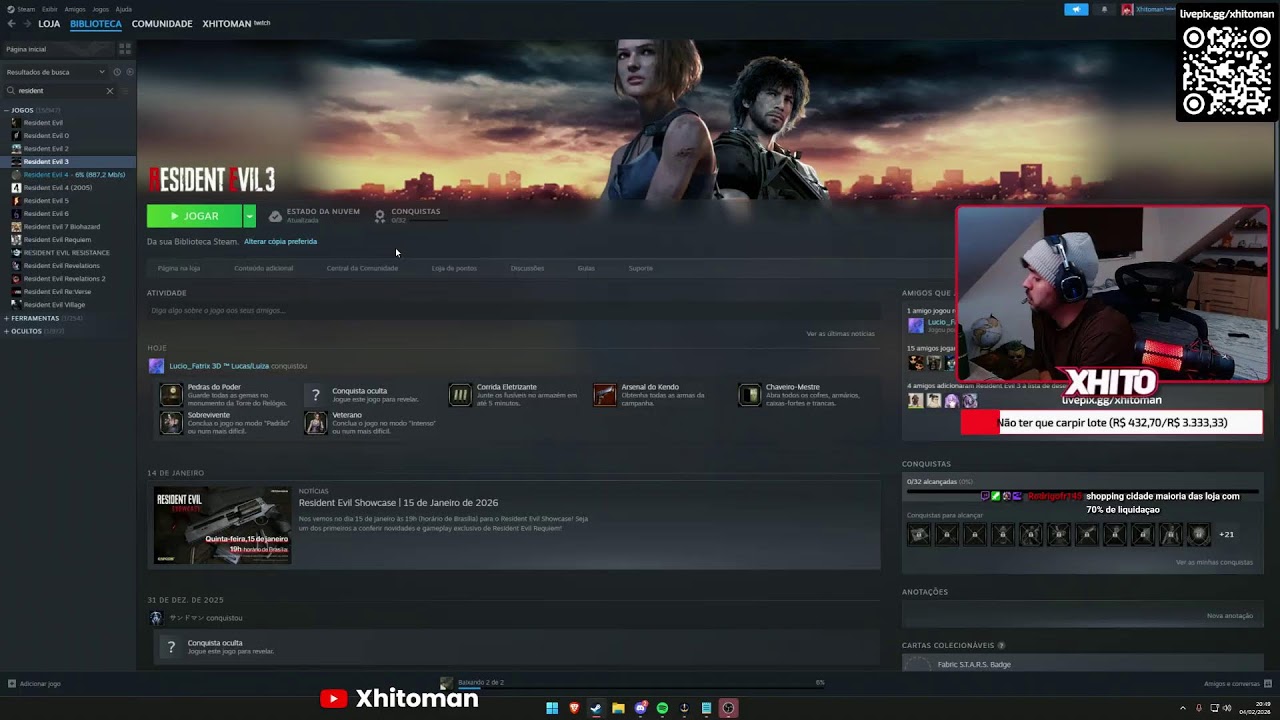Screen dimensions: 1280x720
Task: Click the Corrida Eletrizante achievement icon
Action: pos(460,395)
